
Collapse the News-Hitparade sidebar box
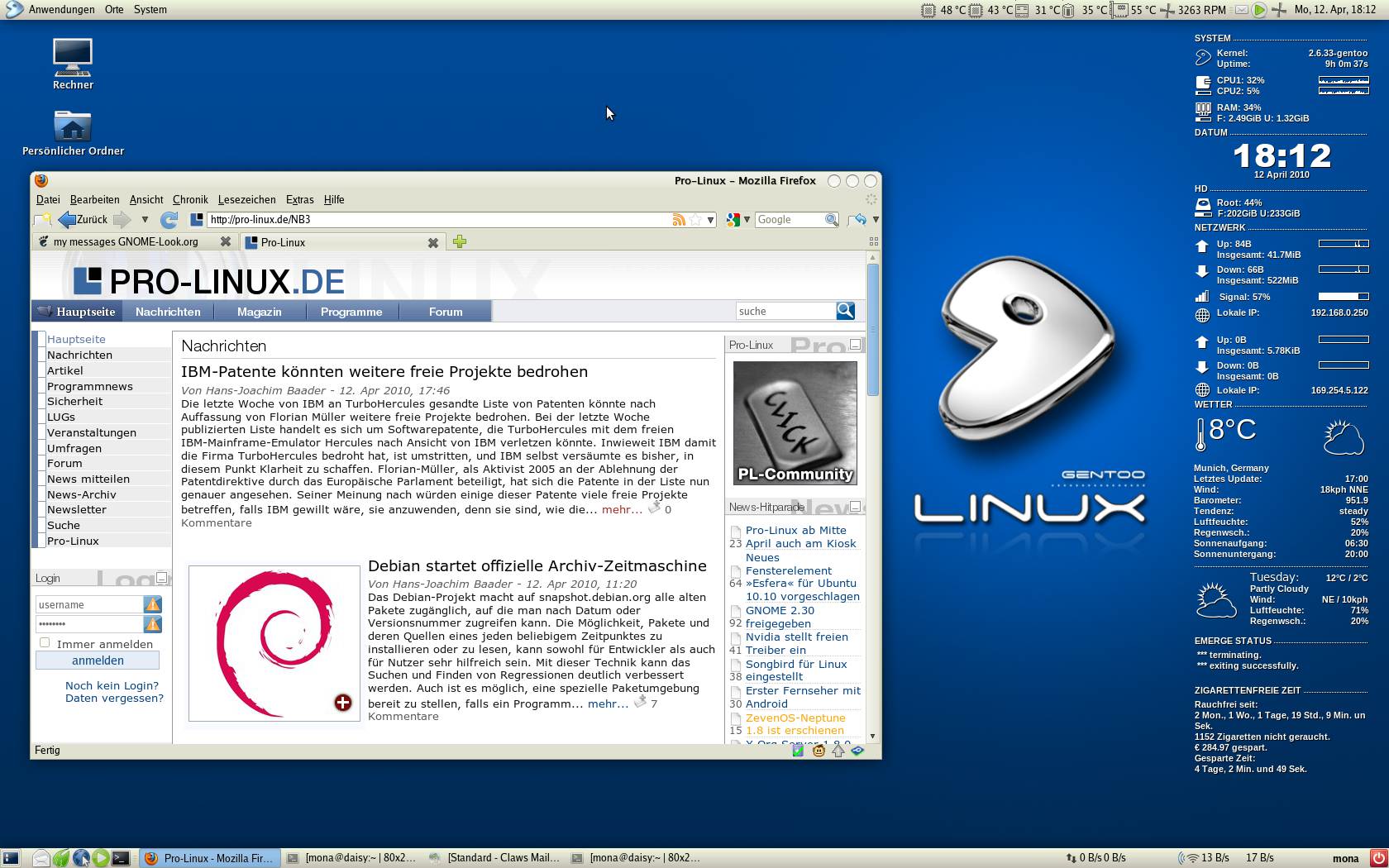[856, 506]
